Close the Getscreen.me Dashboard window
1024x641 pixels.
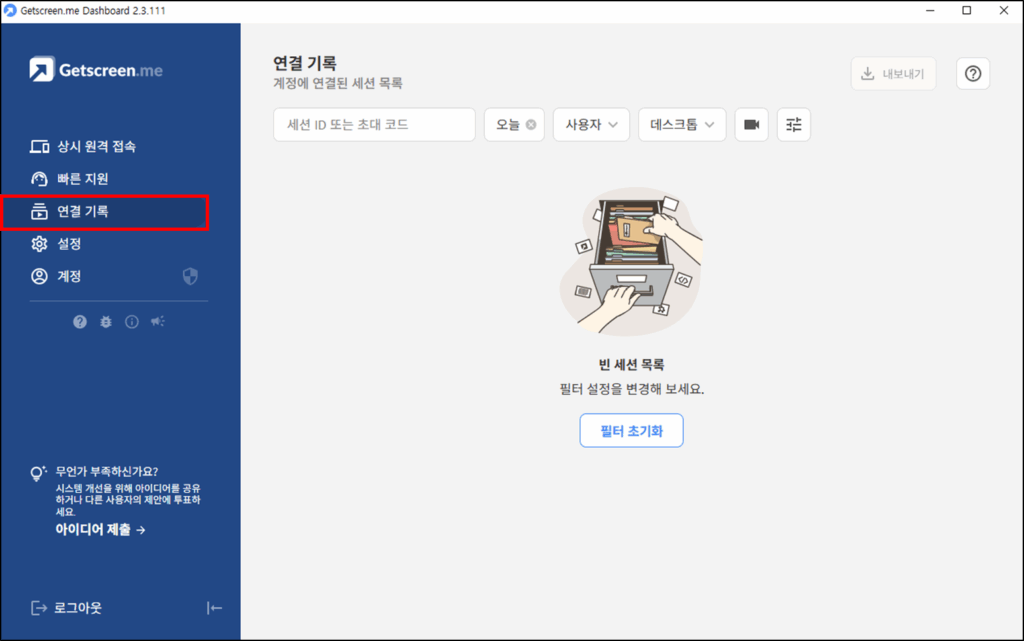coord(1004,10)
